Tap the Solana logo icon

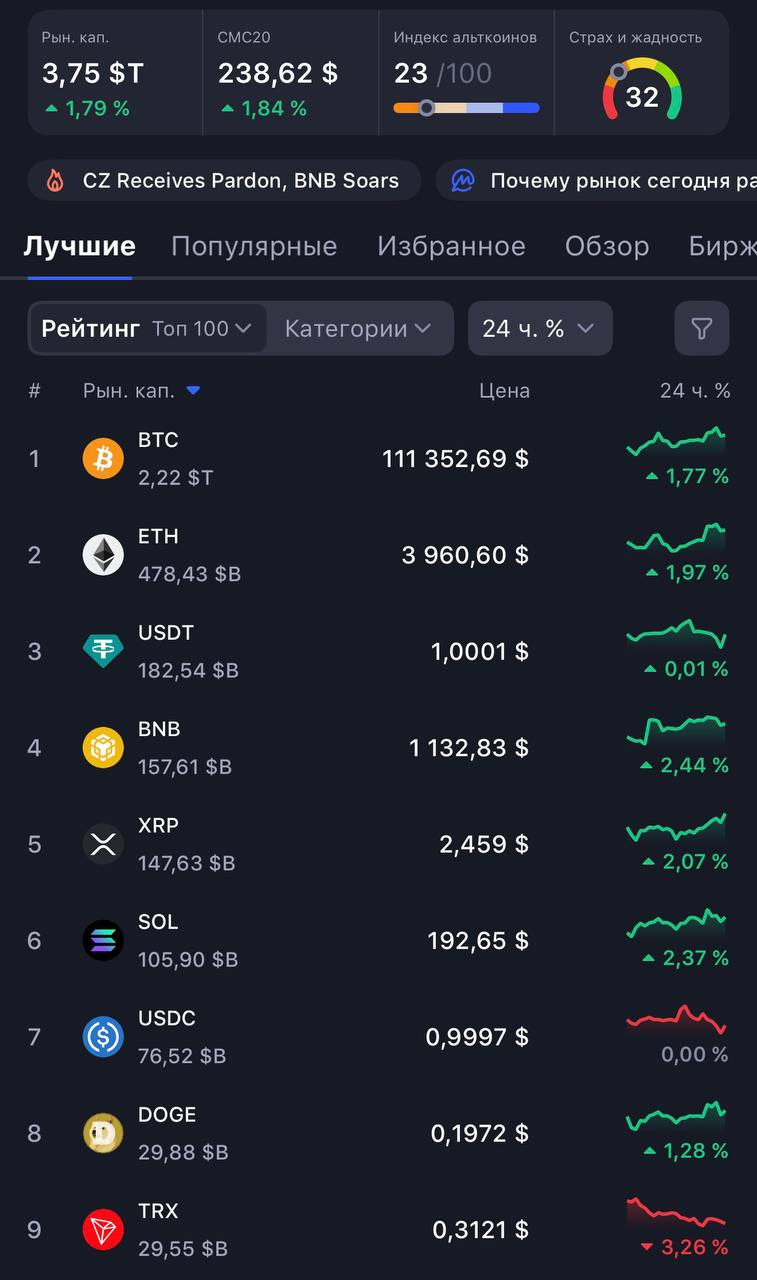pyautogui.click(x=103, y=941)
